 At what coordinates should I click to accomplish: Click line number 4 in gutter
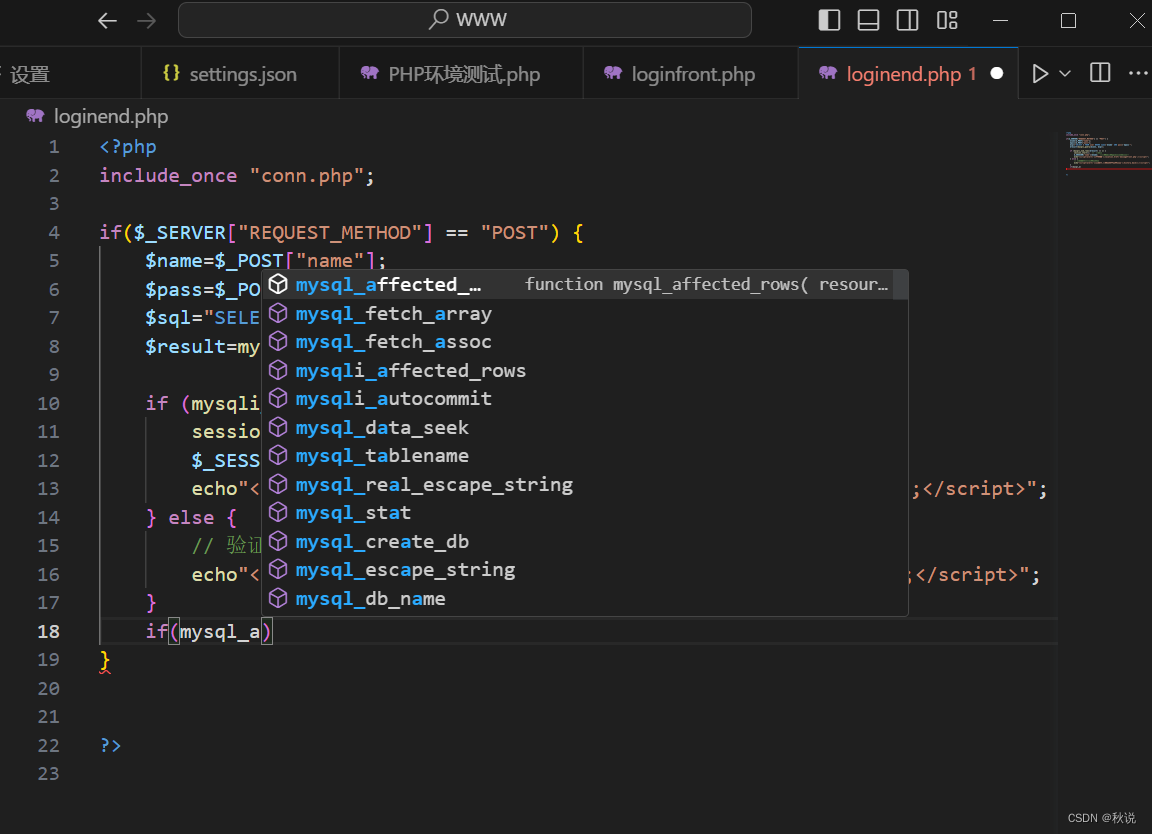54,232
